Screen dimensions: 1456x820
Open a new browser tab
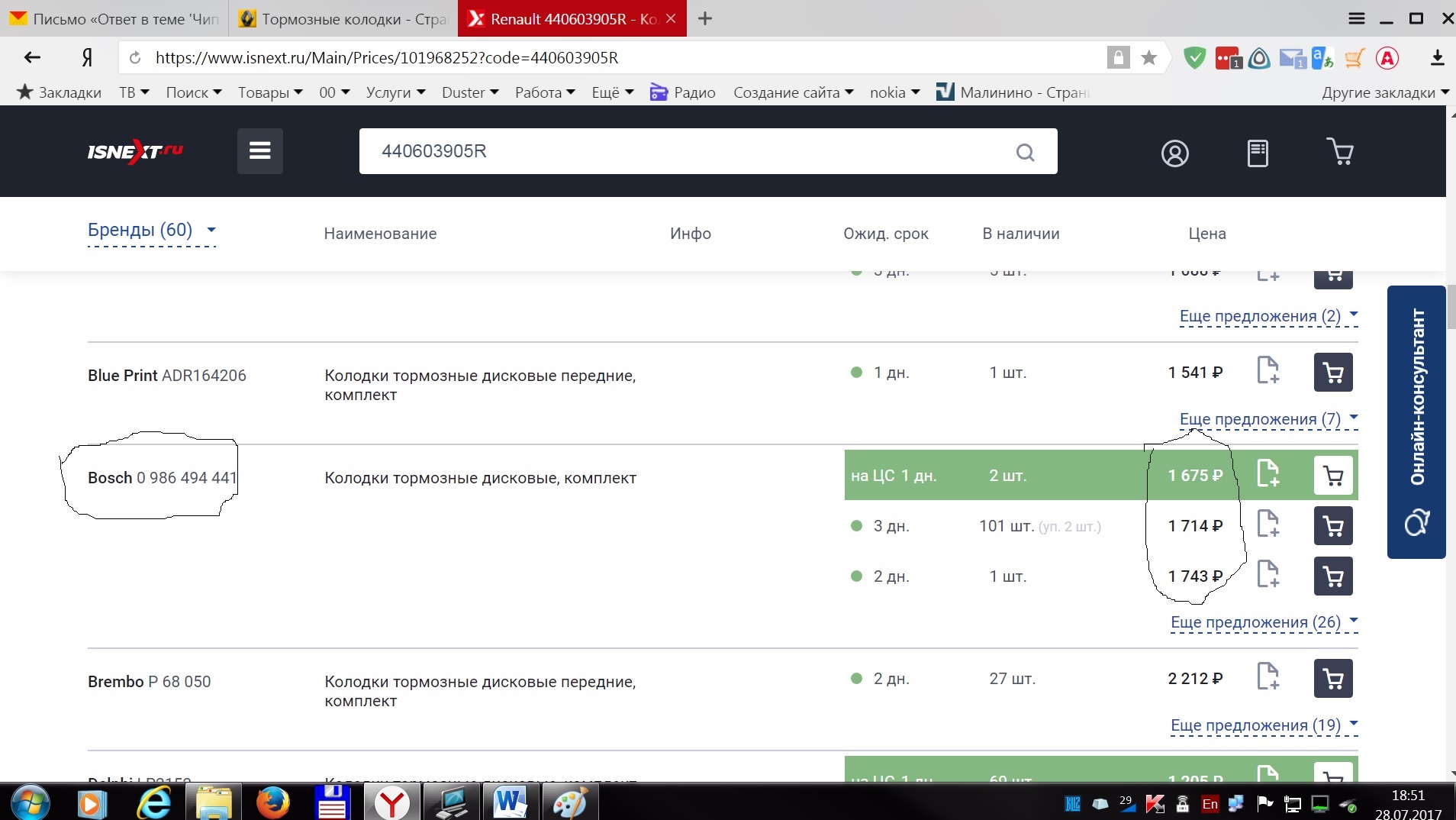[705, 18]
